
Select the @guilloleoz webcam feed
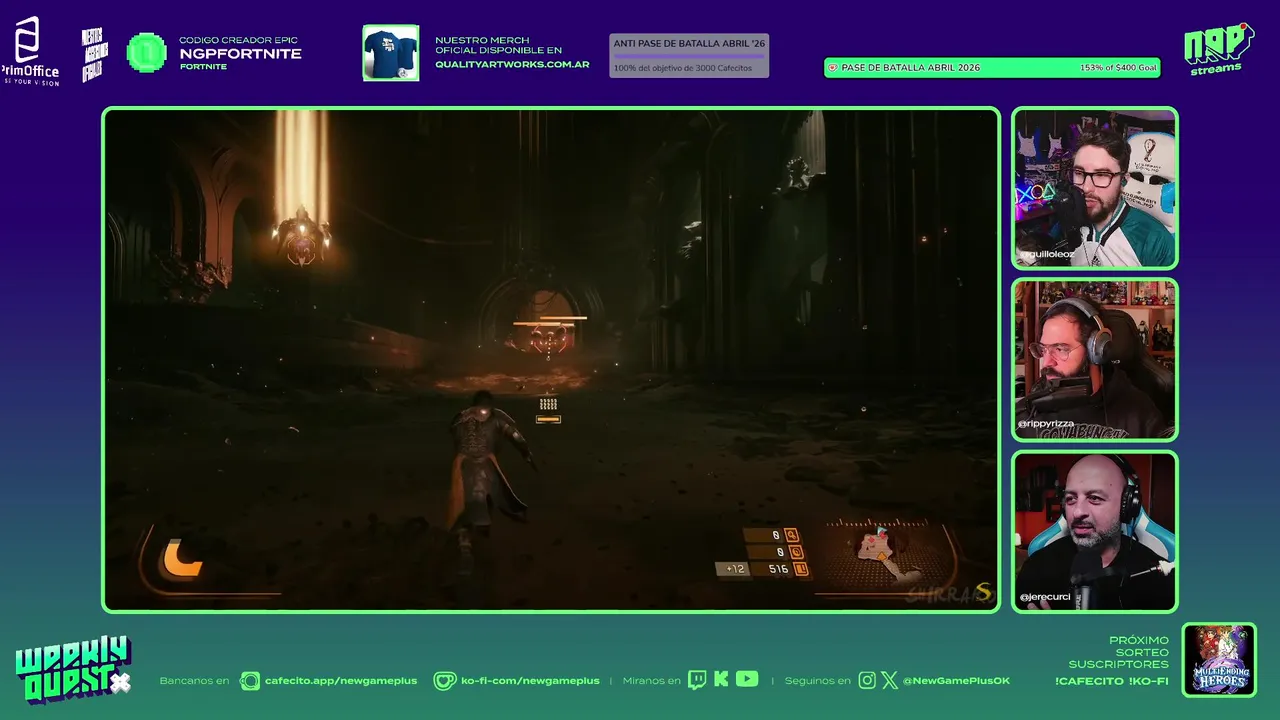click(1094, 188)
